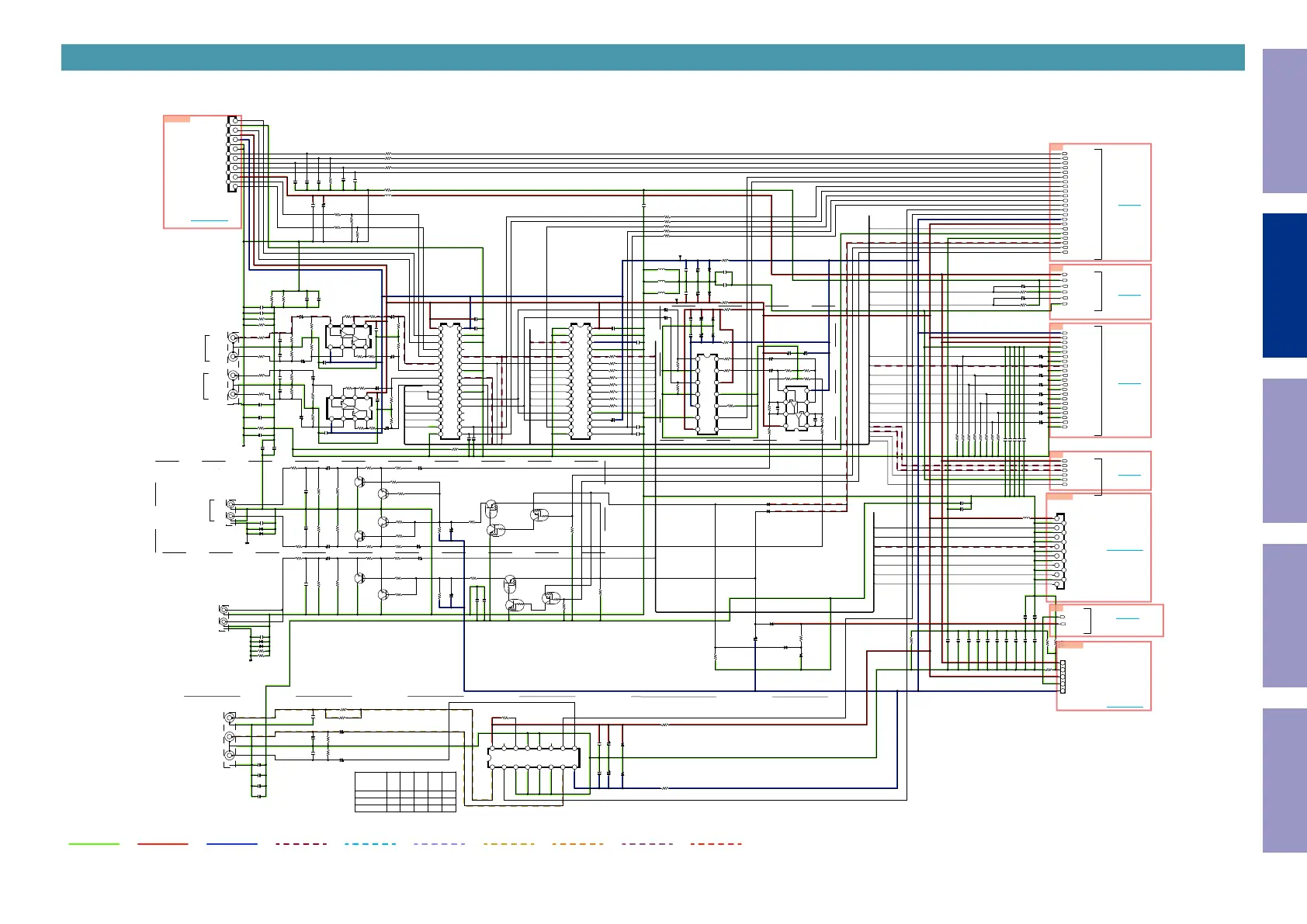Follow the cyan link in the tall top-right connector box
Viewport: 1307px width, 924px height.
[x=1129, y=205]
